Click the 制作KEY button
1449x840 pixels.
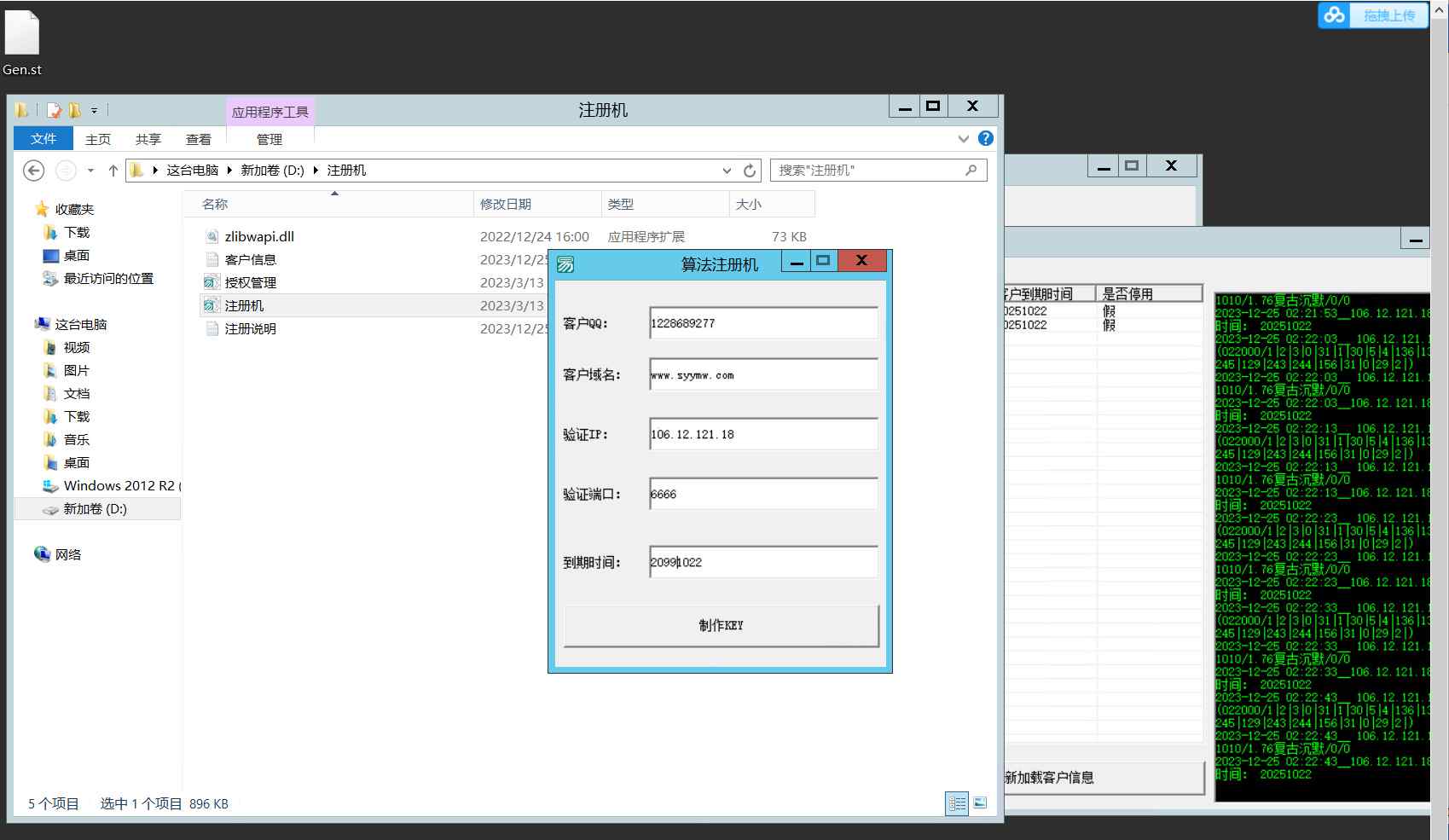(x=720, y=625)
